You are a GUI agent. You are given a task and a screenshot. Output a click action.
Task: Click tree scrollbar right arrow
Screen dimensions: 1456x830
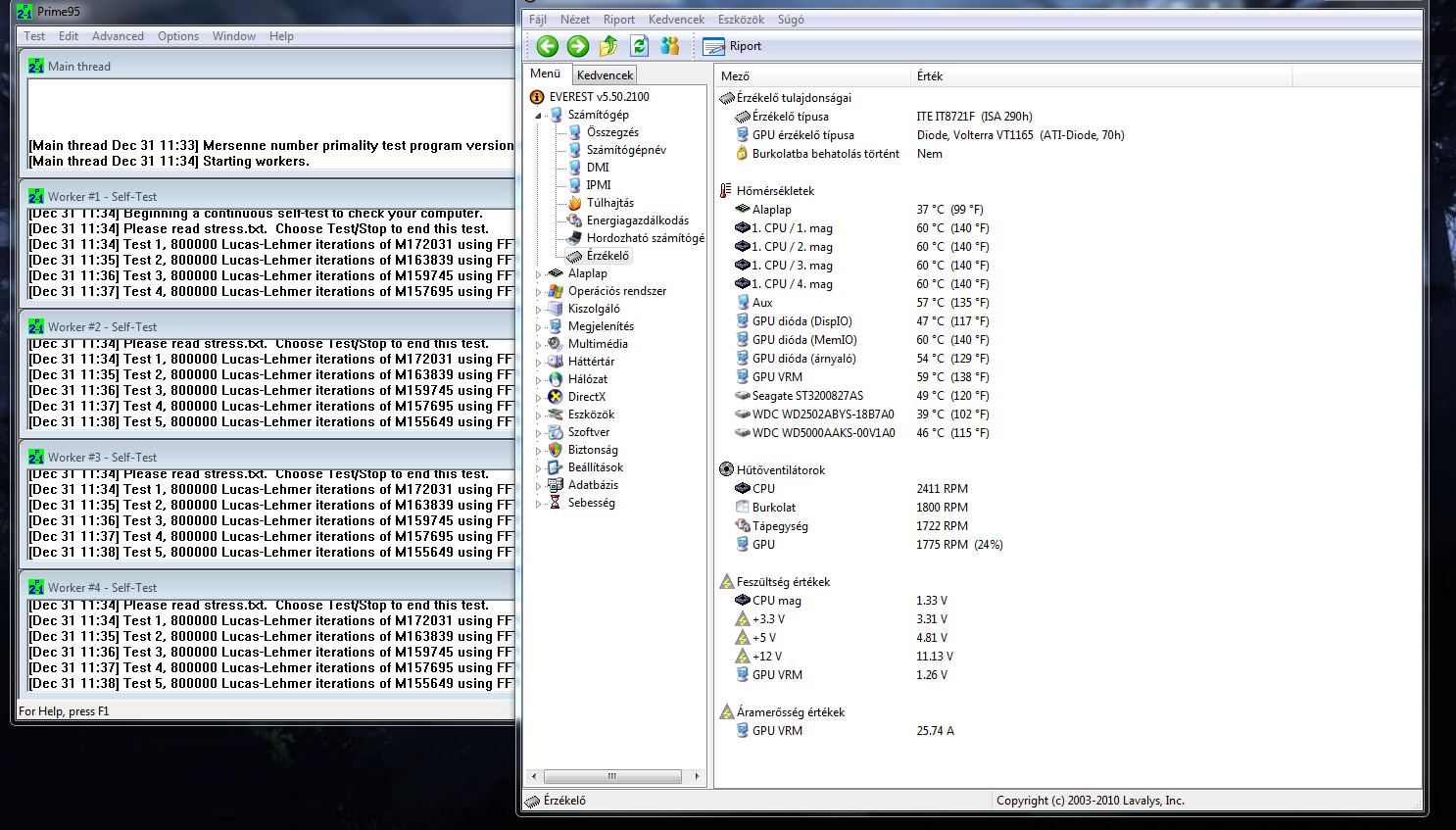[697, 776]
